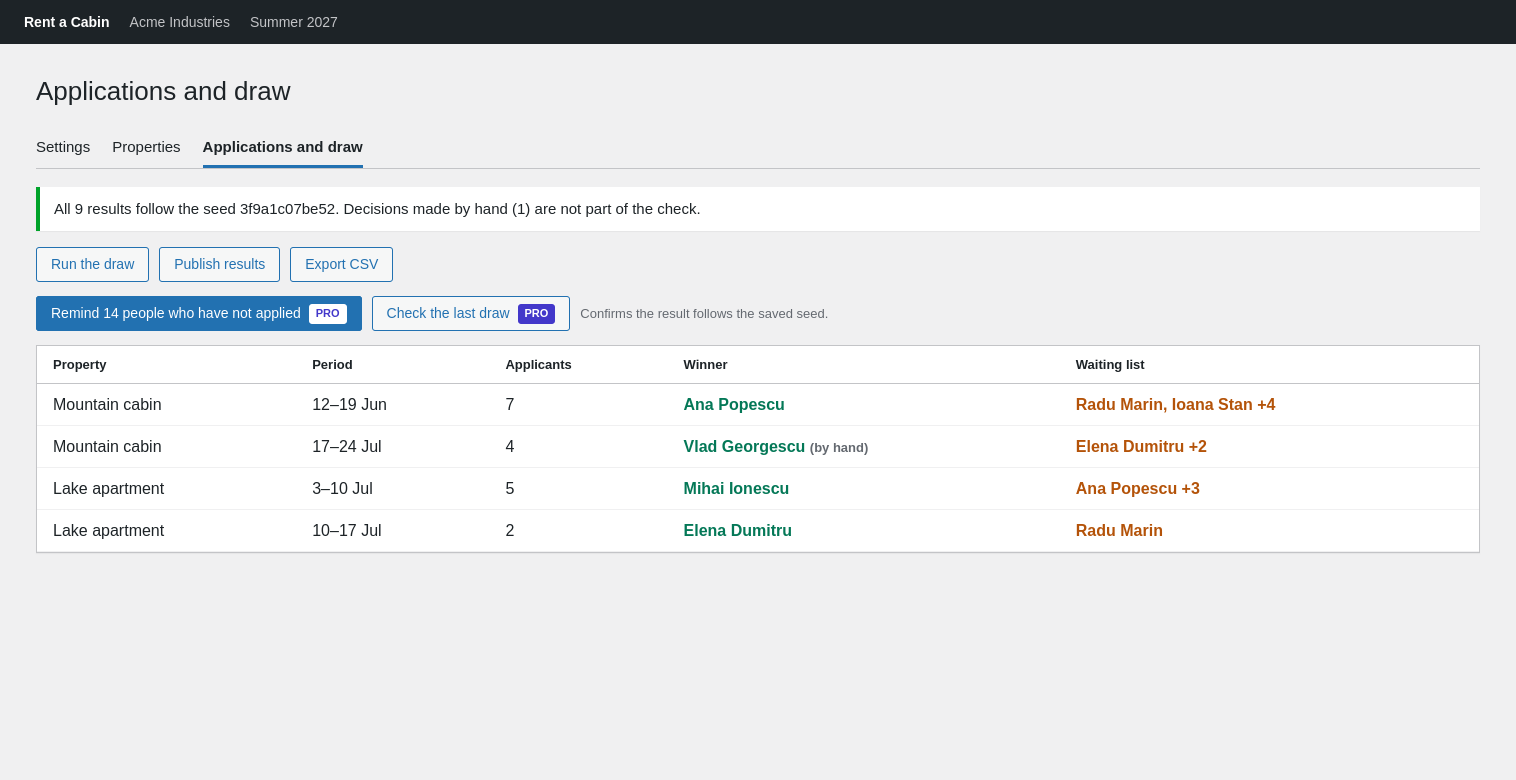Click the applicants count 5
Viewport: 1516px width, 780px height.
click(510, 489)
